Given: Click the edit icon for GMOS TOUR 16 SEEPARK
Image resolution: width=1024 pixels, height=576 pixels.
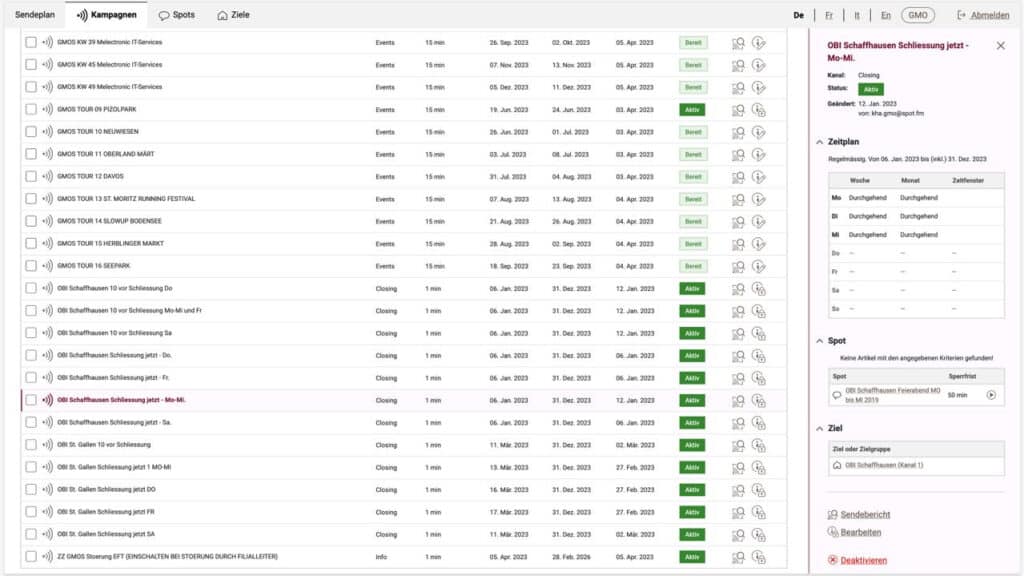Looking at the screenshot, I should pos(759,266).
